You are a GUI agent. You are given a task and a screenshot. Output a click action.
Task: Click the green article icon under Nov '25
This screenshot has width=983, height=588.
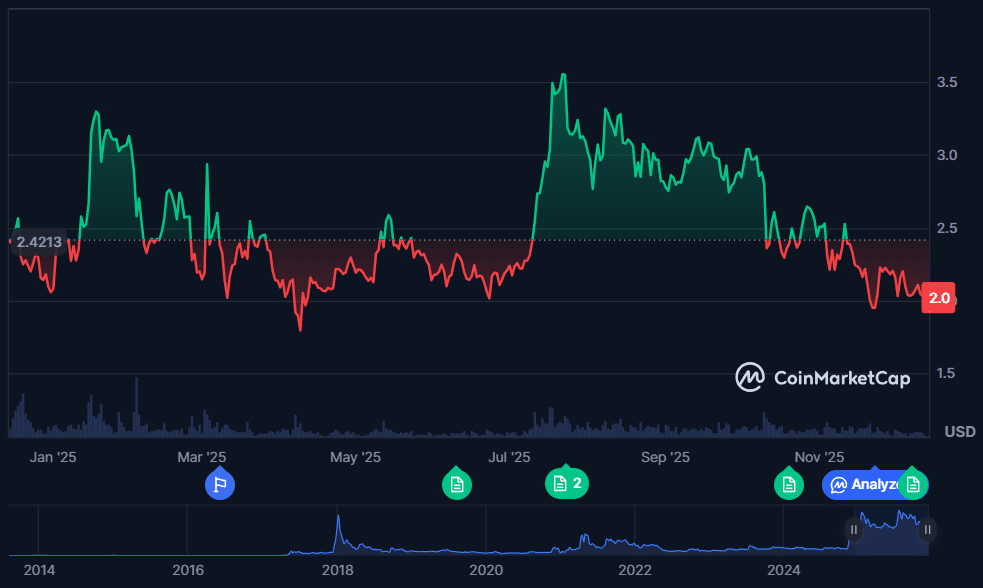(789, 484)
